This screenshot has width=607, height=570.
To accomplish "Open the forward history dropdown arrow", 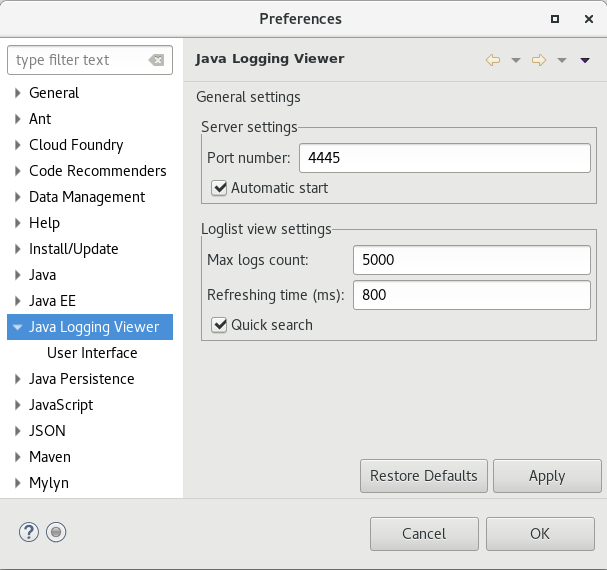I will click(562, 60).
